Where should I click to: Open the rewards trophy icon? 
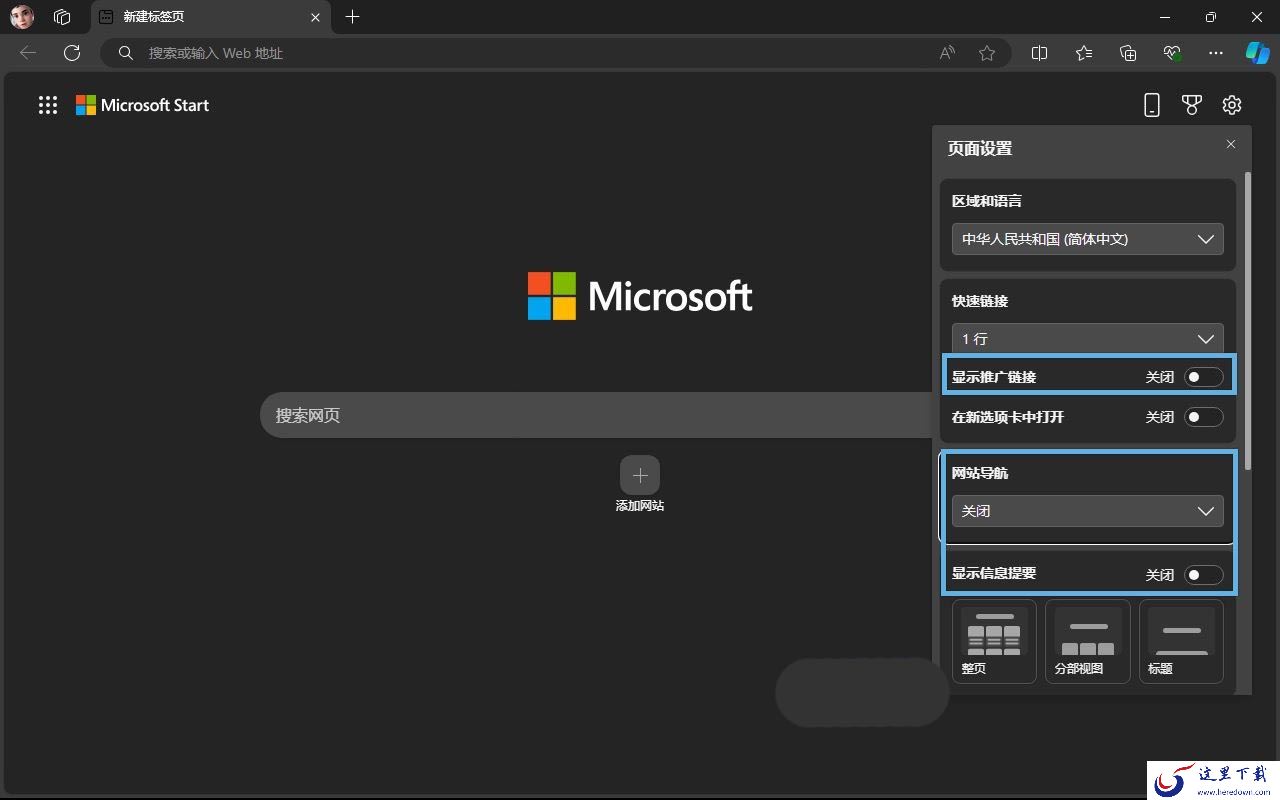coord(1191,105)
